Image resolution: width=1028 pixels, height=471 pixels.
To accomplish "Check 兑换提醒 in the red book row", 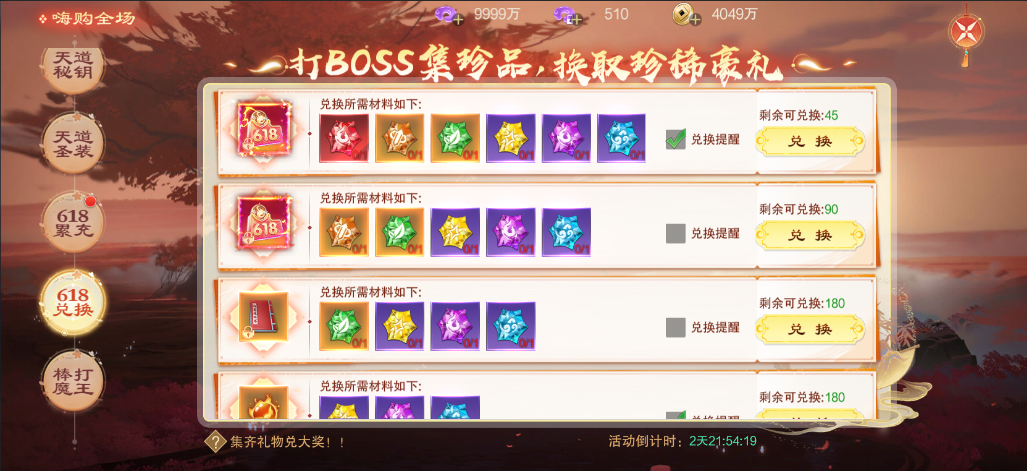I will [x=675, y=327].
